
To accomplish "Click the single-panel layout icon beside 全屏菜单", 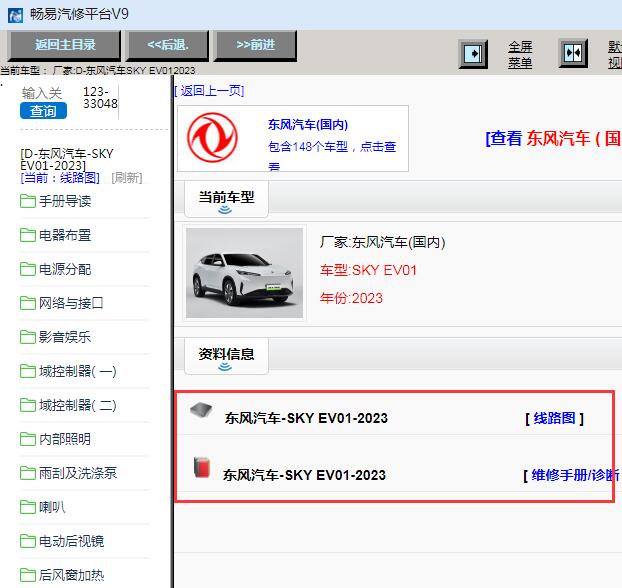I will click(x=473, y=54).
